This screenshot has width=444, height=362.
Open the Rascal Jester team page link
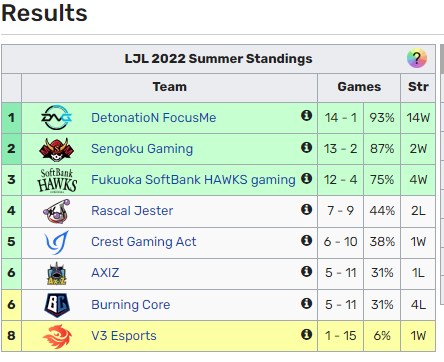132,211
